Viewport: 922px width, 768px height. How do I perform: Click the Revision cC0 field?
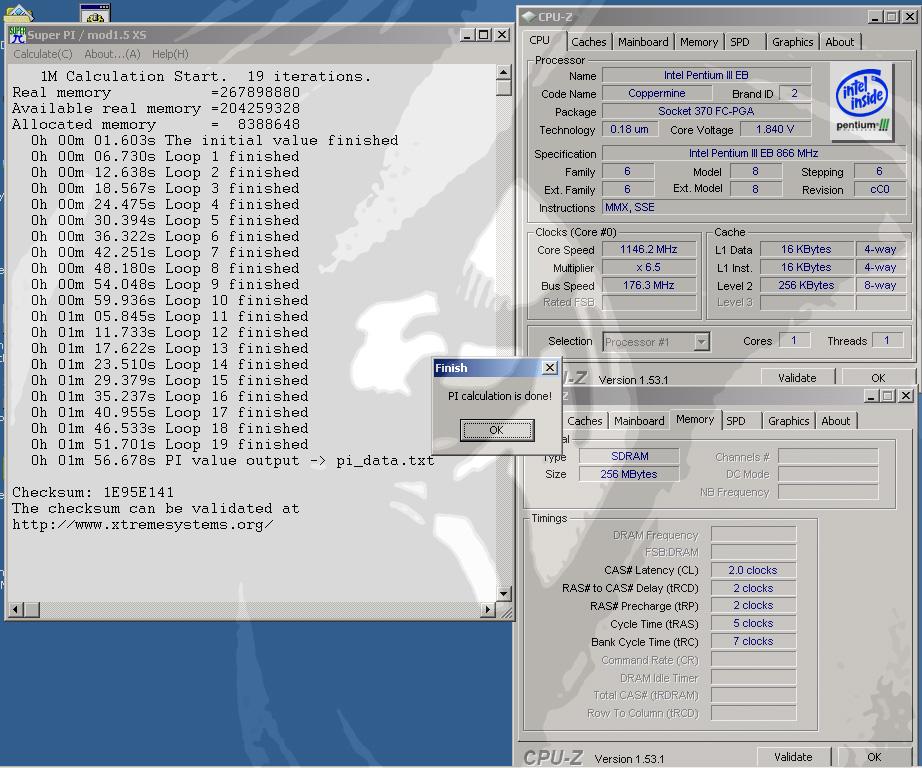880,189
